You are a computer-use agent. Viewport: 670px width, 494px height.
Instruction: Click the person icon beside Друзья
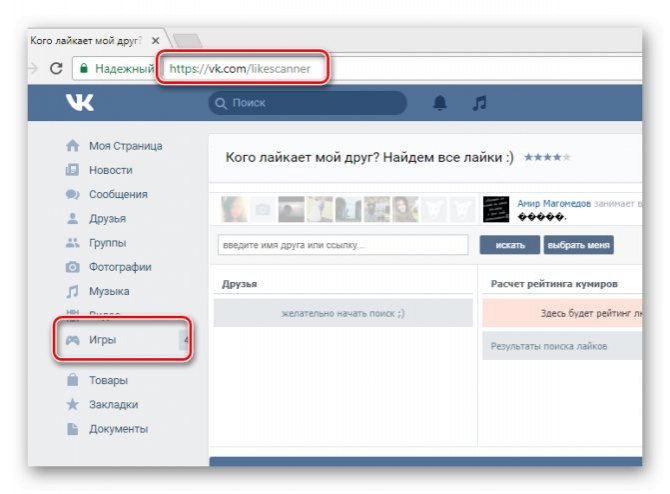(x=73, y=218)
